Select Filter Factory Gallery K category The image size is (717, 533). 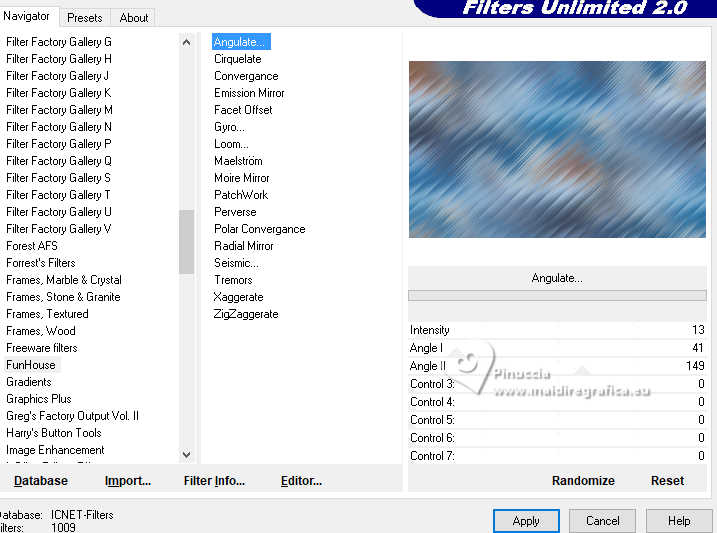[x=59, y=93]
